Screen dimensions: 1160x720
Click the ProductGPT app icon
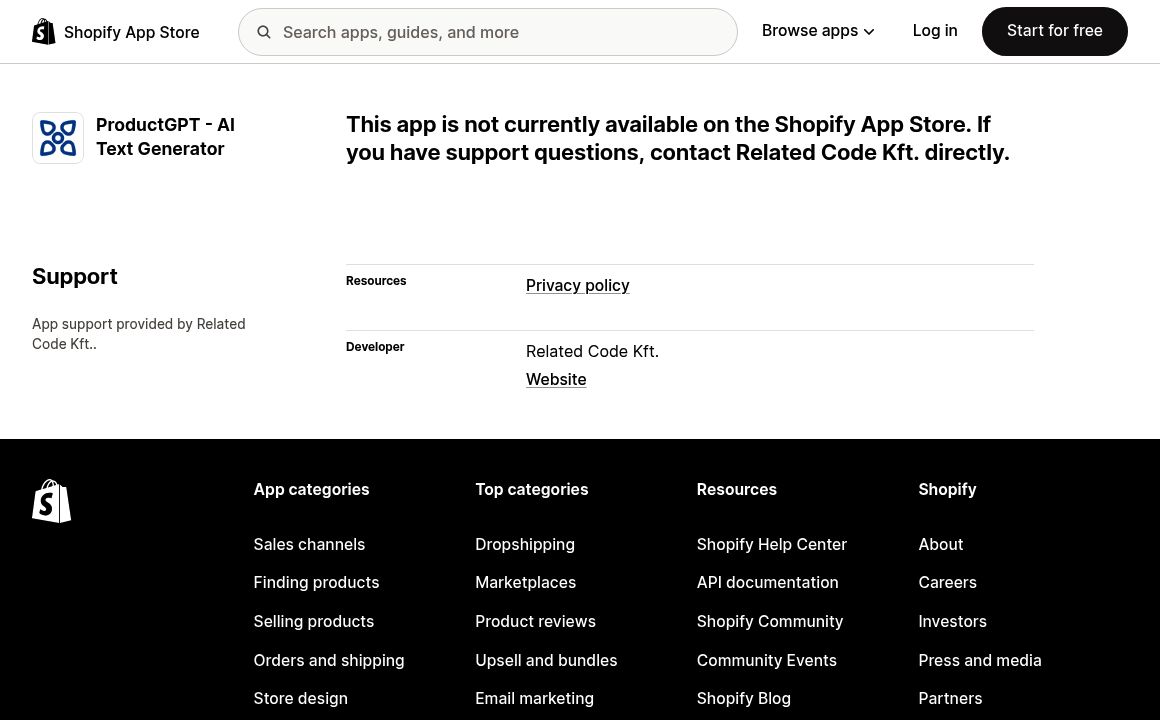click(x=58, y=138)
